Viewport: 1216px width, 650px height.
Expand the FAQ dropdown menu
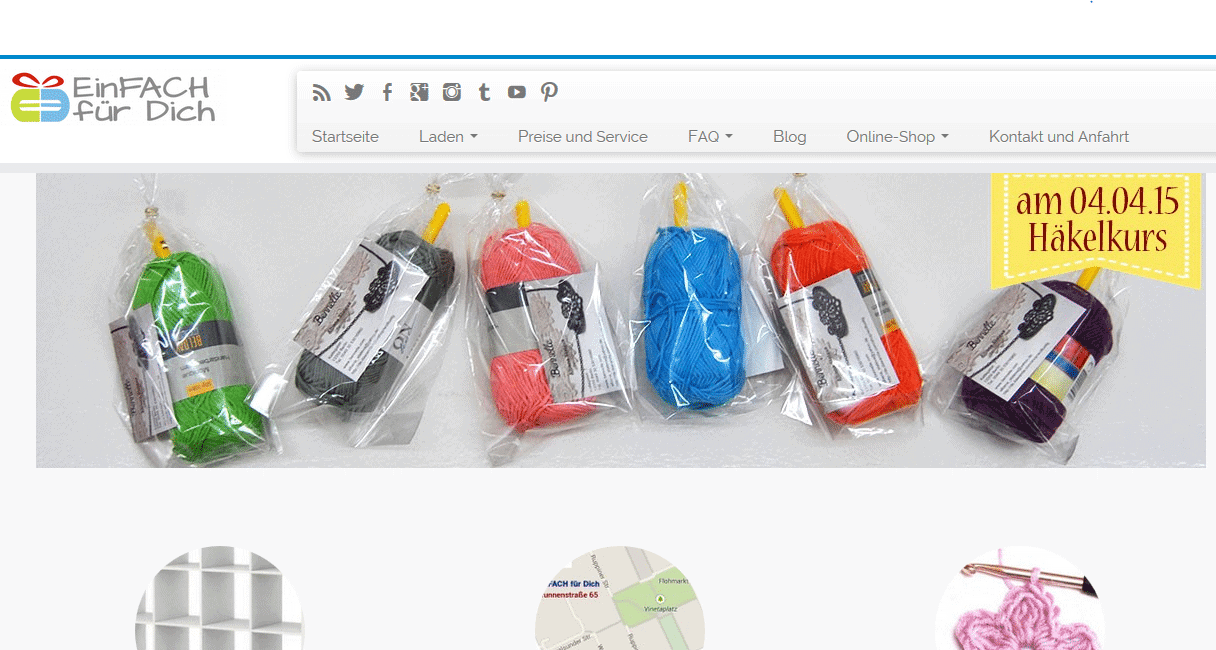(x=710, y=137)
